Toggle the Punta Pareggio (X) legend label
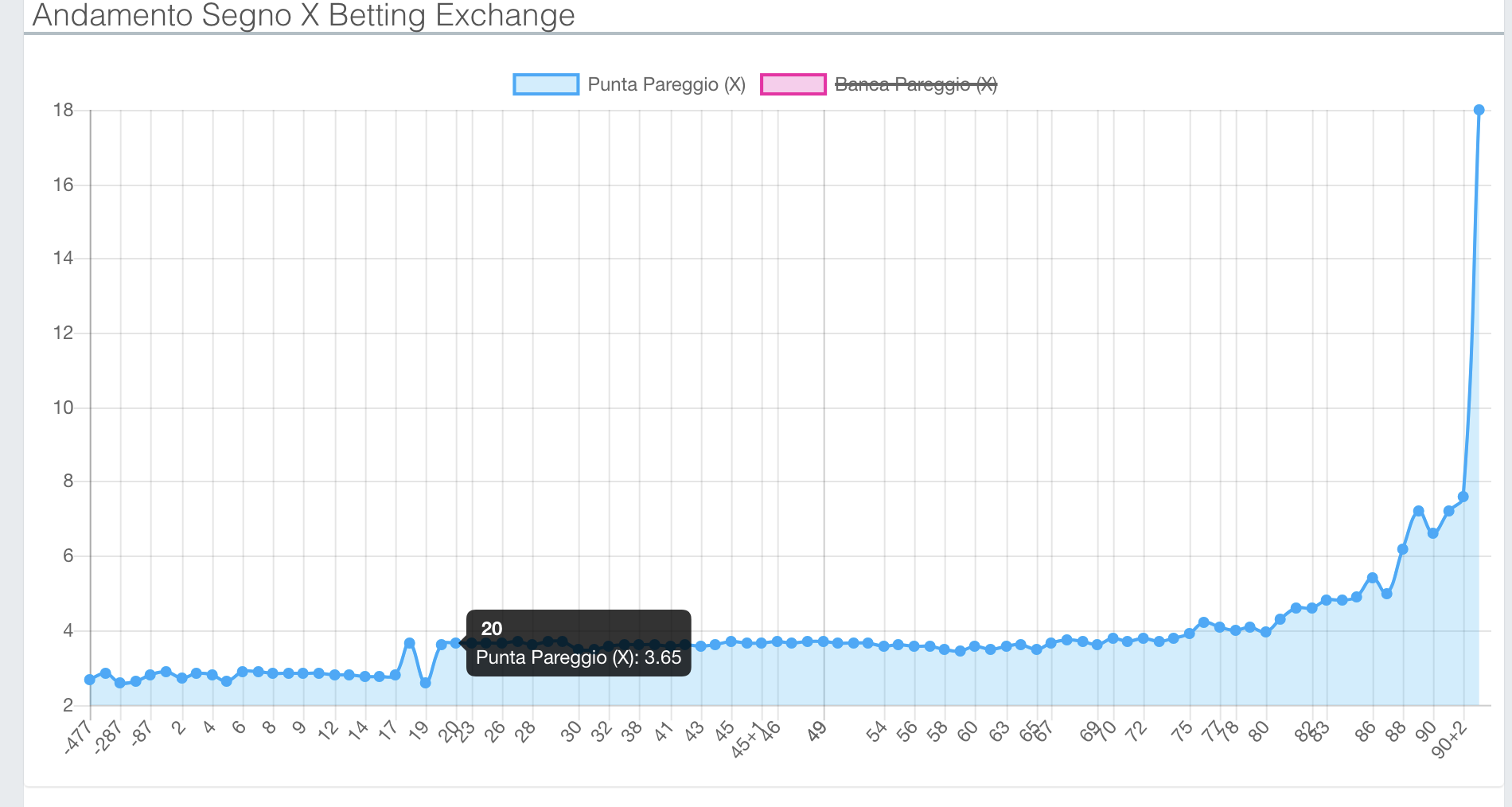Screen dimensions: 1512x807 pyautogui.click(x=666, y=84)
